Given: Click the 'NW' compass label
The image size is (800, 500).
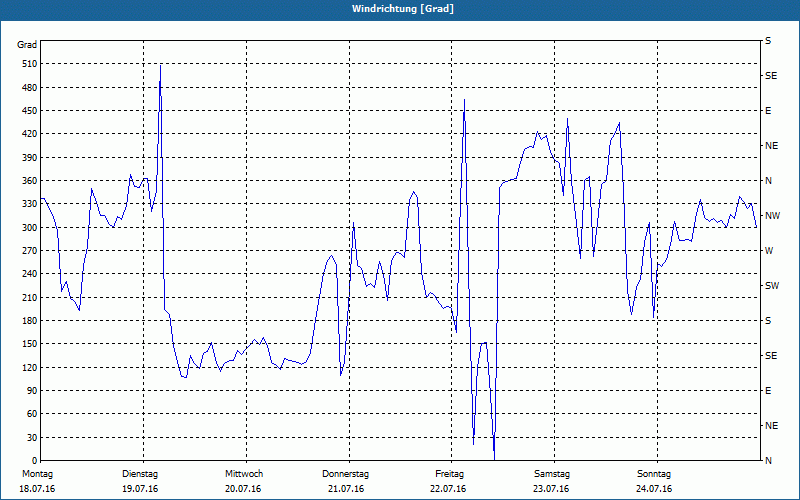Looking at the screenshot, I should click(x=772, y=216).
